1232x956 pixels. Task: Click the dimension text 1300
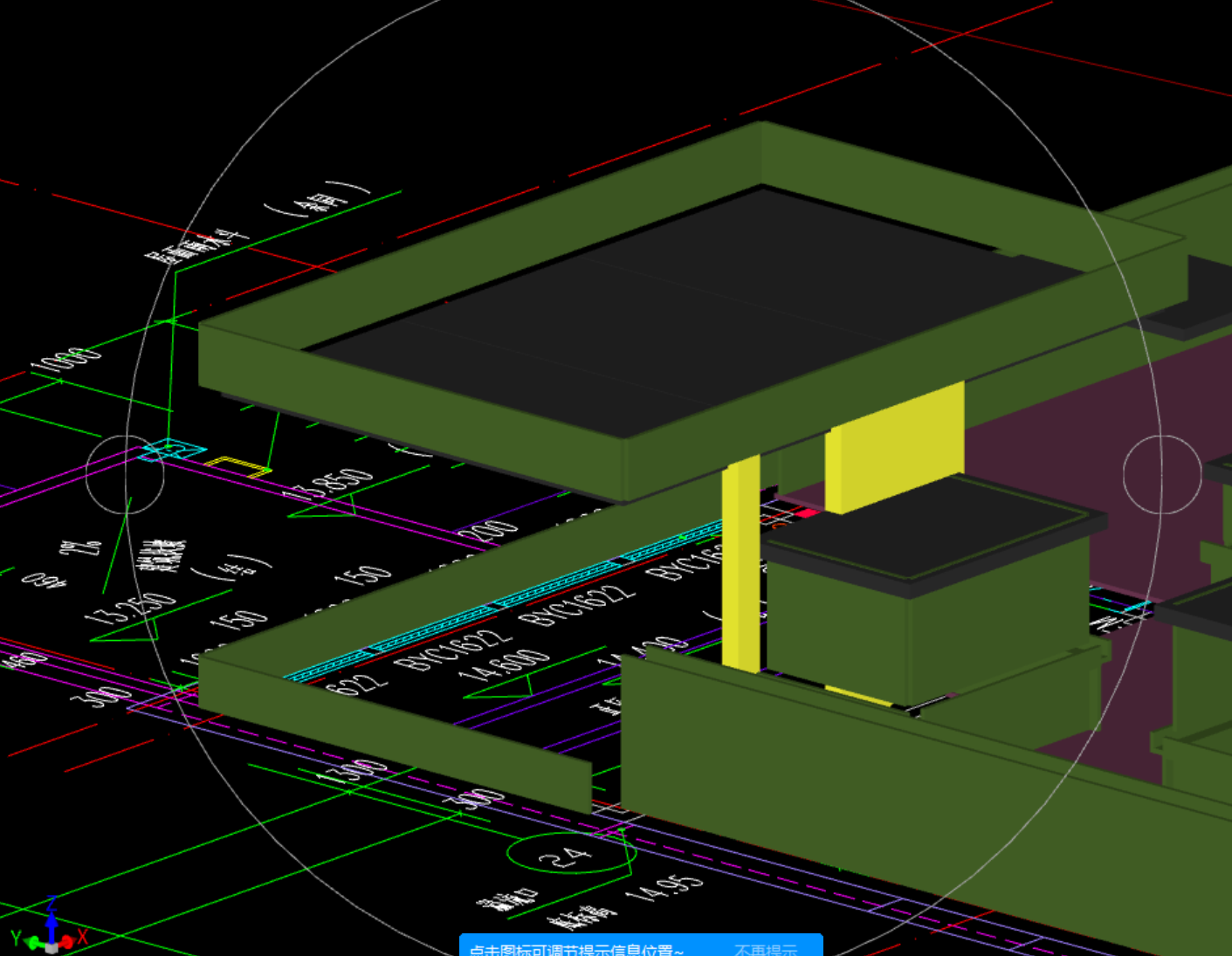point(350,773)
